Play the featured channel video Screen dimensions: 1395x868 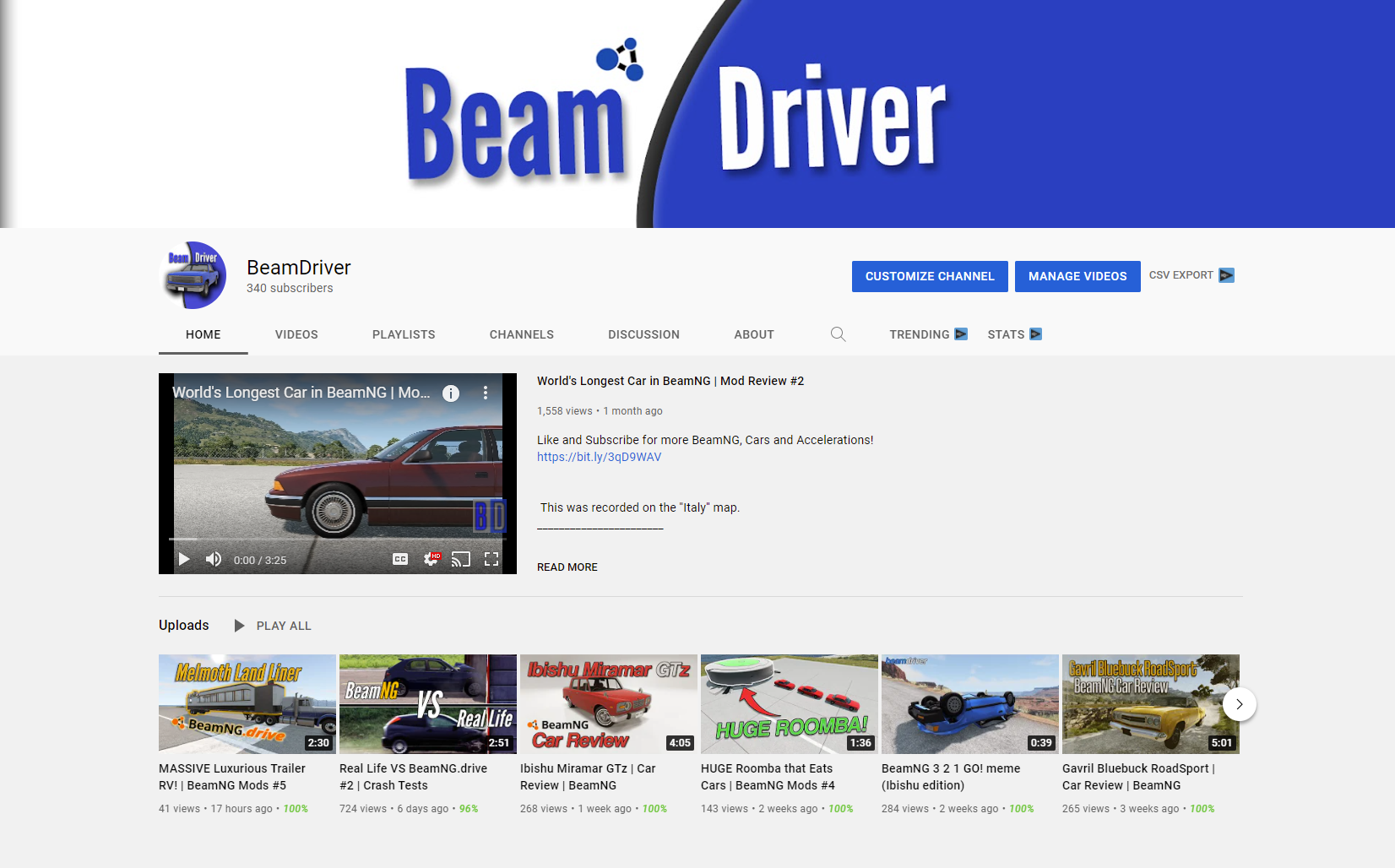[x=184, y=559]
